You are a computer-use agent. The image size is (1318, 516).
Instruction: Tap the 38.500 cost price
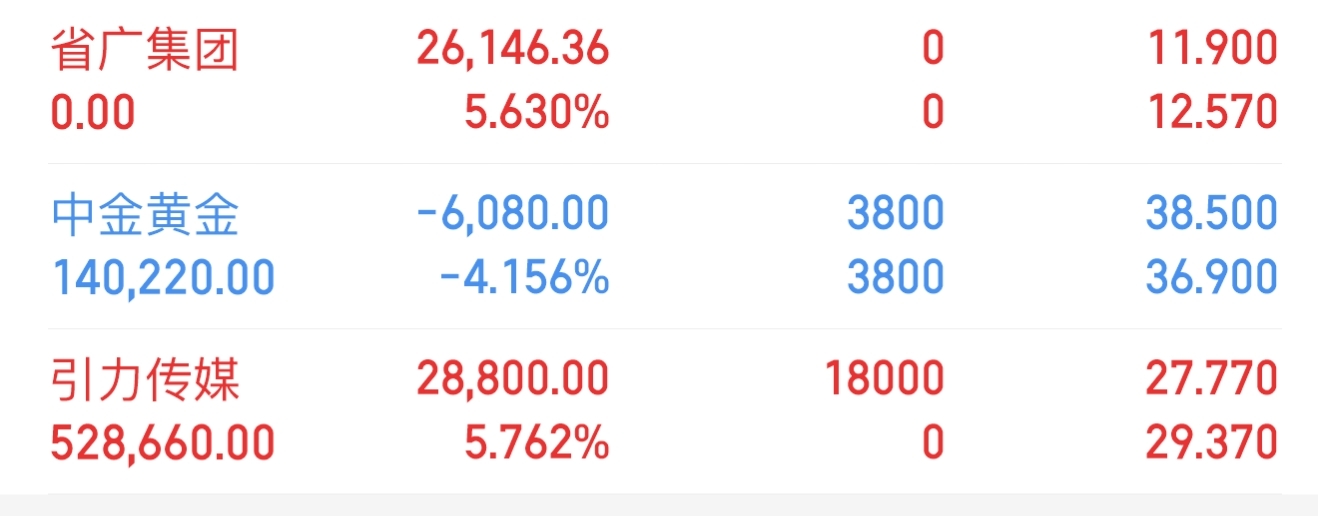pyautogui.click(x=1211, y=214)
